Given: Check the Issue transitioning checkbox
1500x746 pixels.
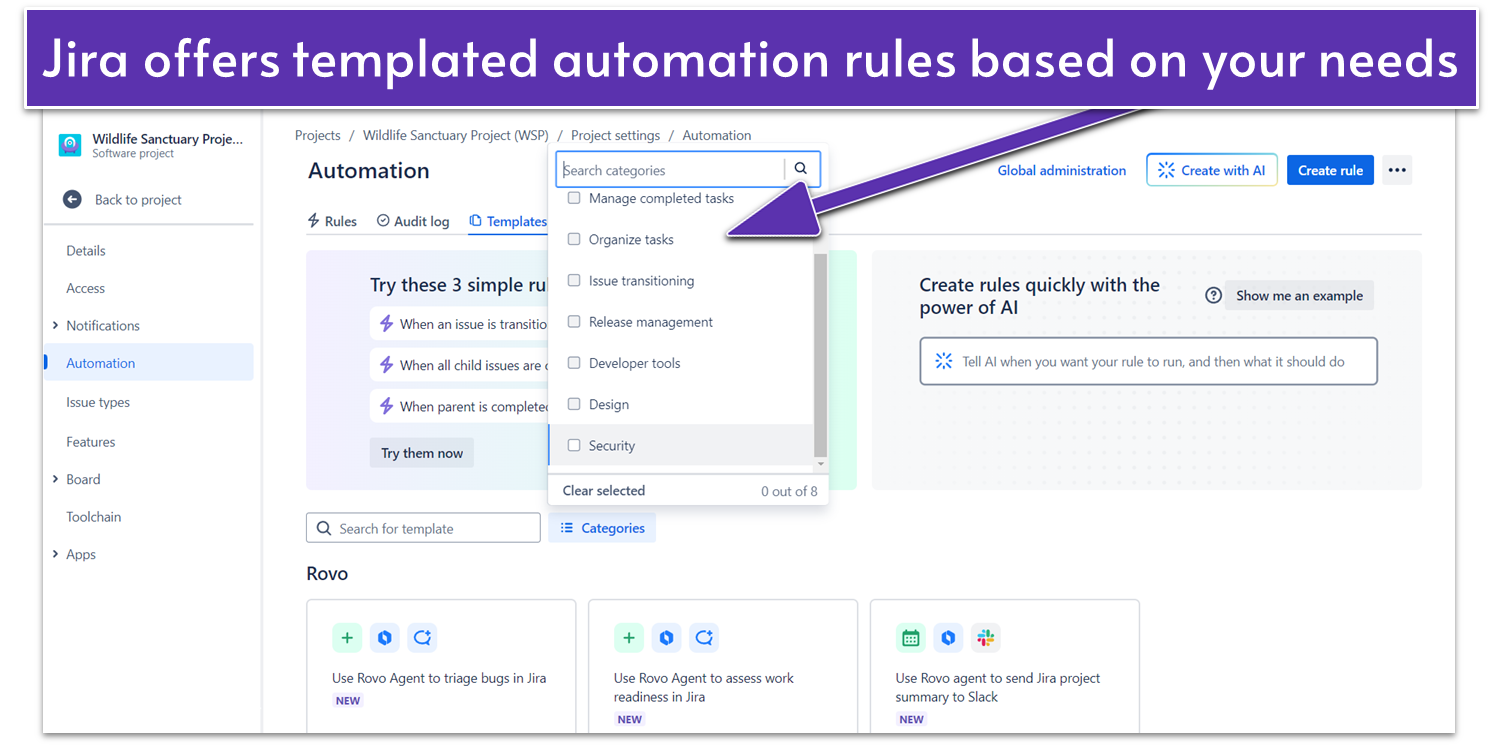Looking at the screenshot, I should coord(574,280).
